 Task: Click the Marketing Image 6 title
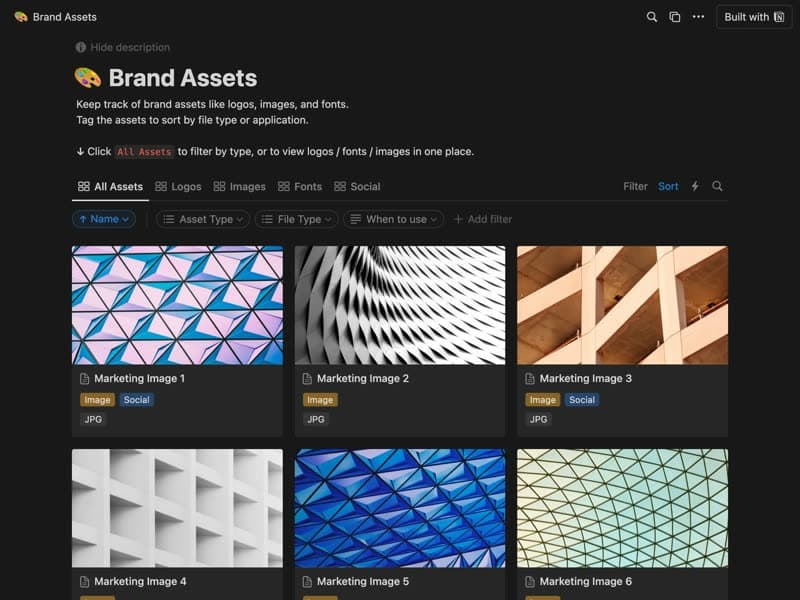pos(586,582)
